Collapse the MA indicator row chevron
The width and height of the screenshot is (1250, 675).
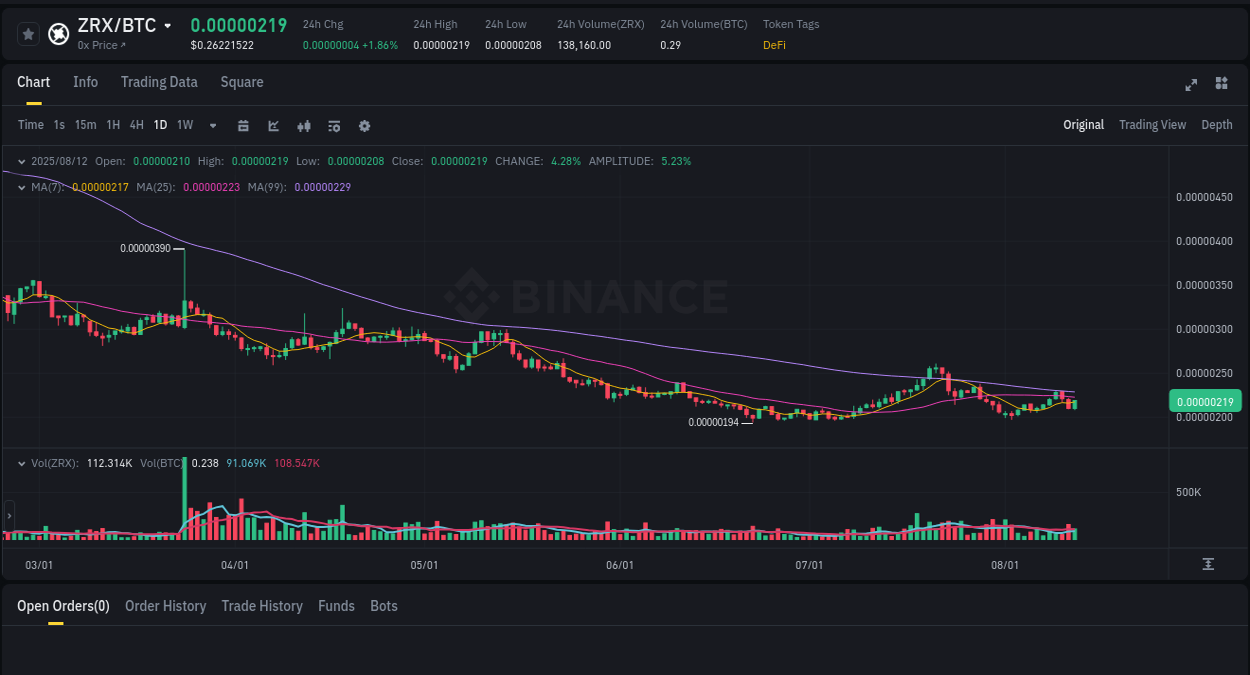point(22,187)
